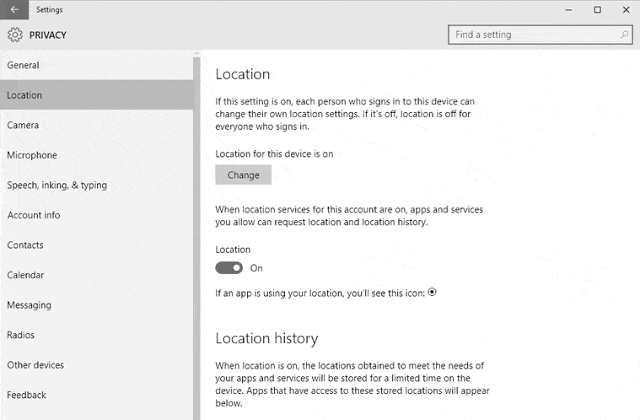Open the General privacy section
The width and height of the screenshot is (640, 420).
pyautogui.click(x=96, y=65)
